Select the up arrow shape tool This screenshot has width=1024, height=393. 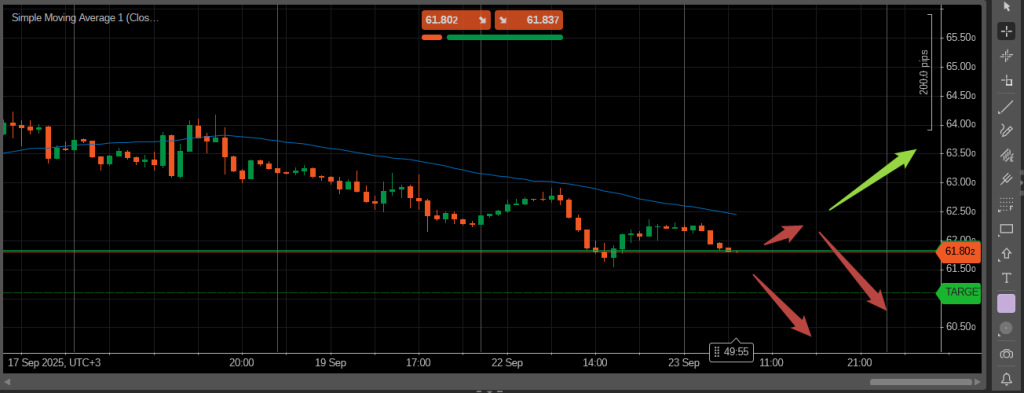1006,254
